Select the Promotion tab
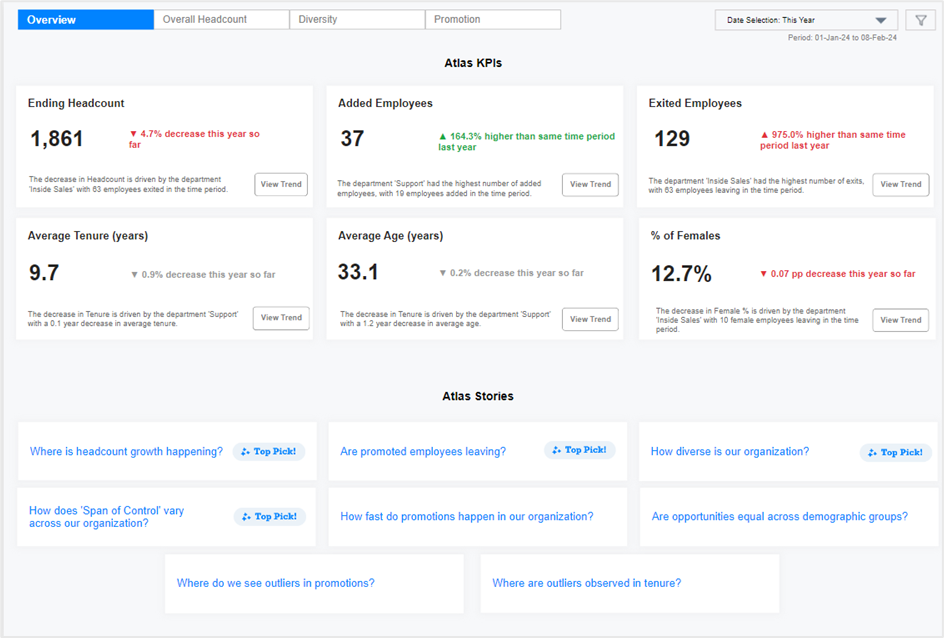Image resolution: width=944 pixels, height=638 pixels. [492, 19]
